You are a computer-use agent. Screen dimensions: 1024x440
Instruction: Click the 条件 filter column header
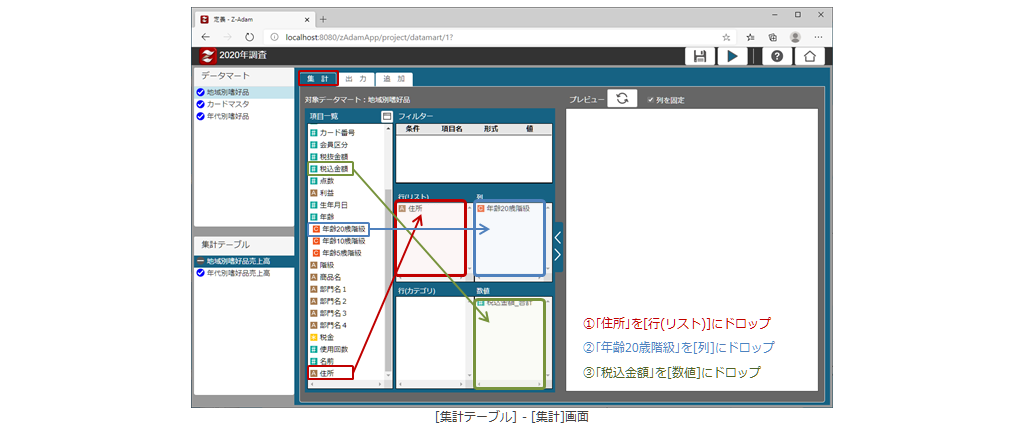pyautogui.click(x=413, y=129)
